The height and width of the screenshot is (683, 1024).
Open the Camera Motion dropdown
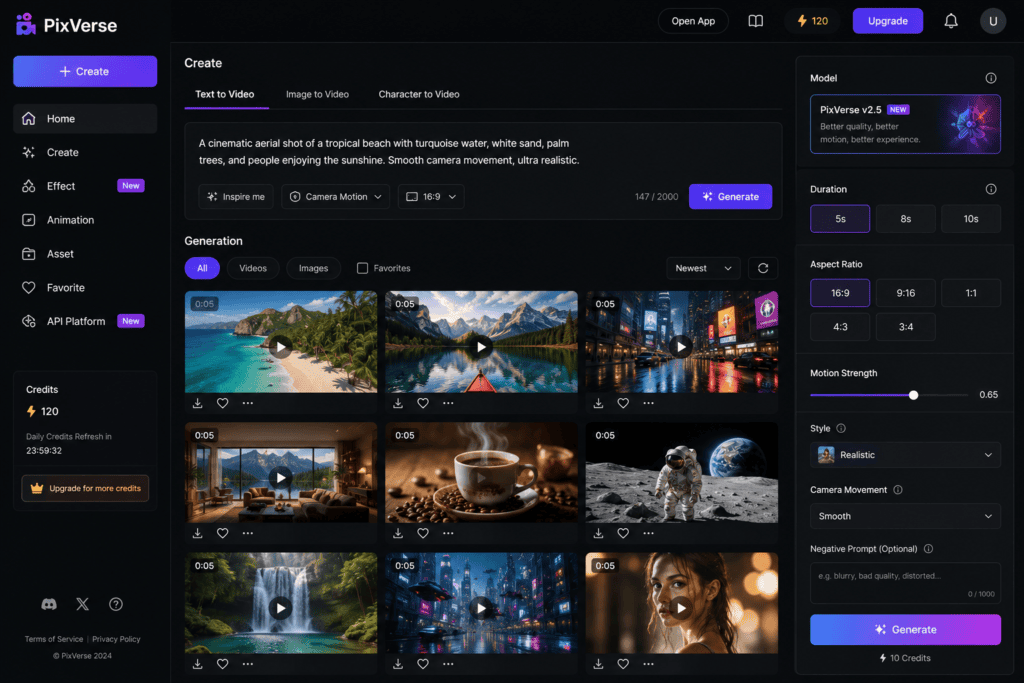(336, 197)
